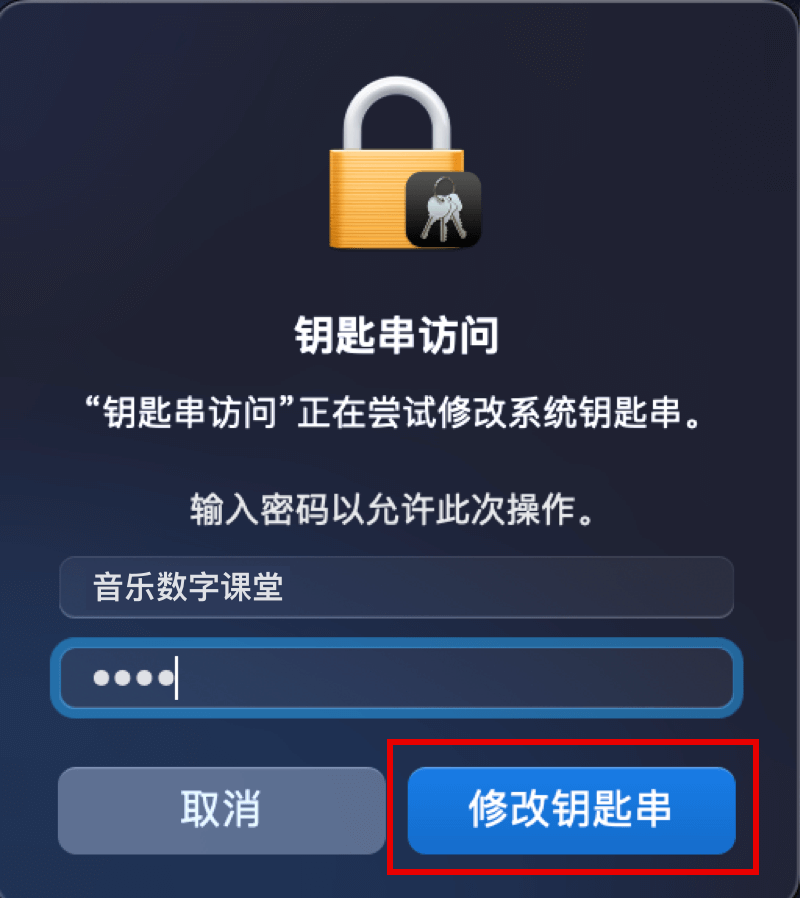This screenshot has width=800, height=898.
Task: Click the masked password dots
Action: click(133, 678)
